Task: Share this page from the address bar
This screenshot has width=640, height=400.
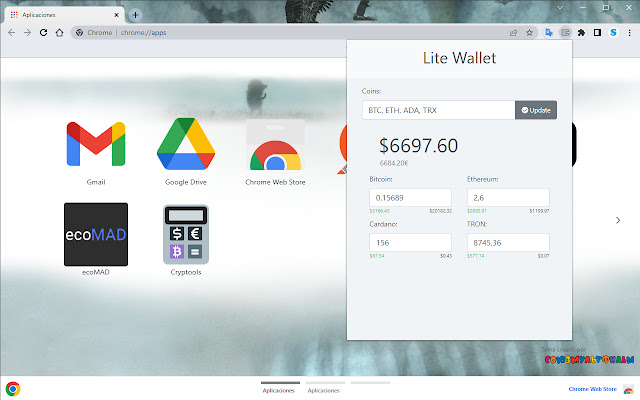Action: [x=513, y=33]
